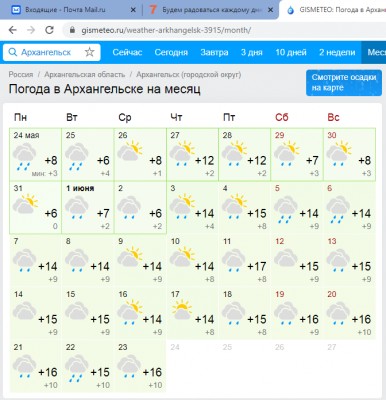Open the 10 дней forecast tab
Image resolution: width=386 pixels, height=400 pixels.
[x=291, y=52]
